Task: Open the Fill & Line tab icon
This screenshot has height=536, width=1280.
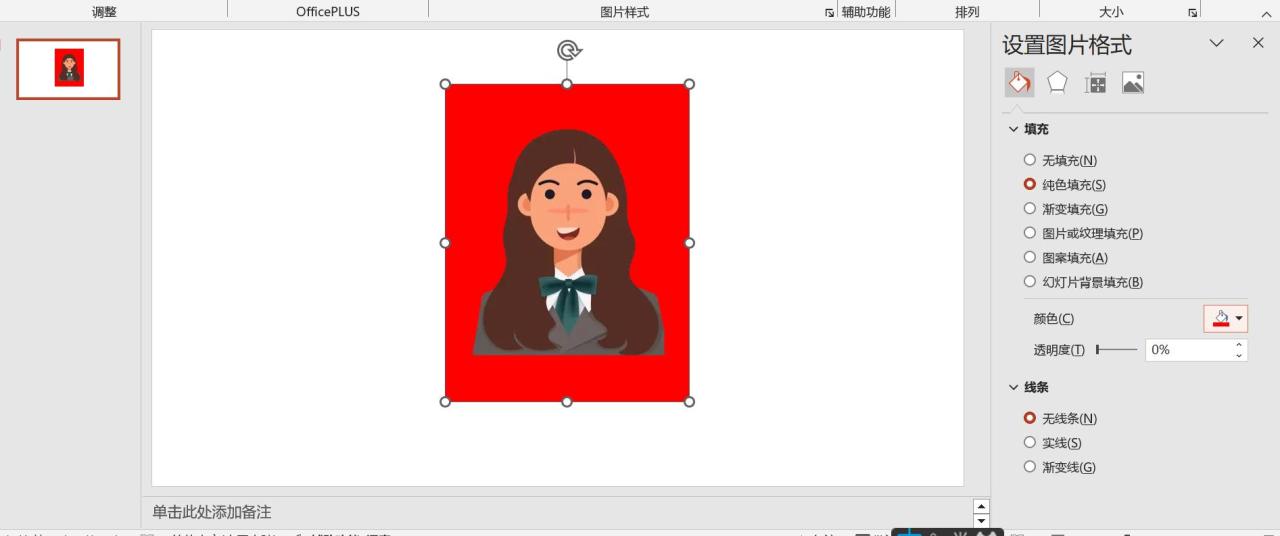Action: pyautogui.click(x=1019, y=82)
